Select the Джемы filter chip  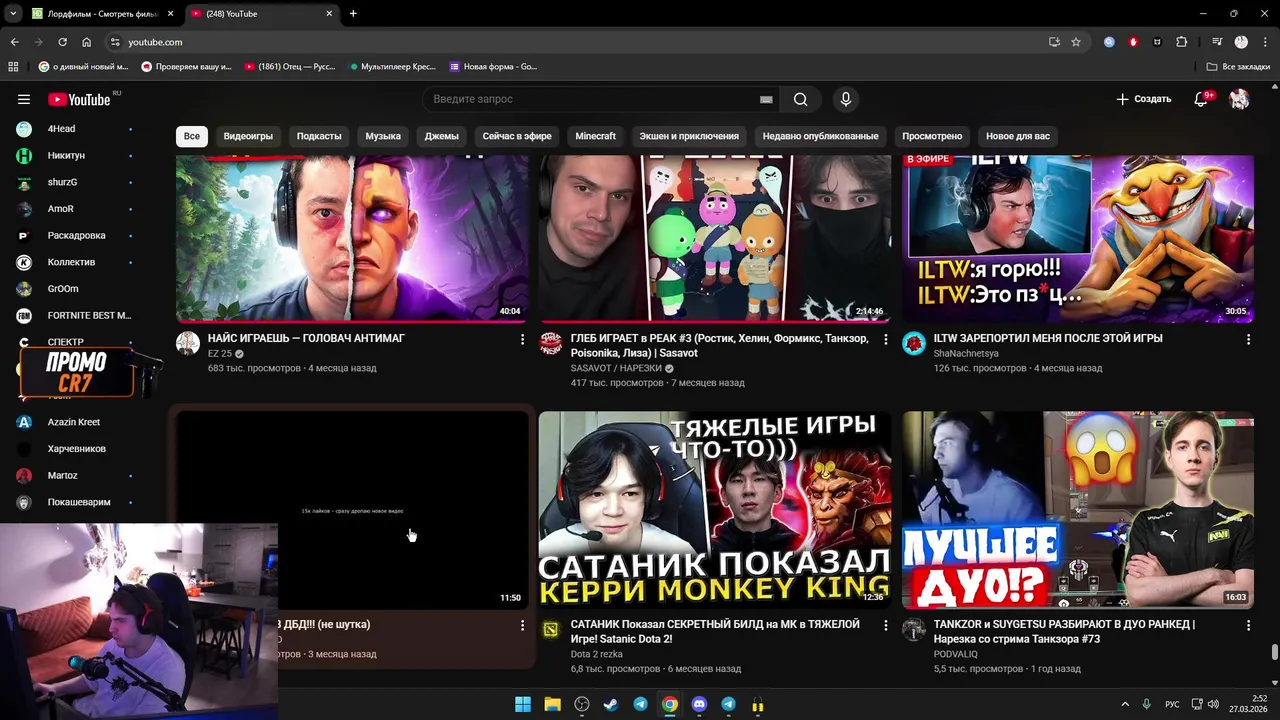(x=441, y=136)
